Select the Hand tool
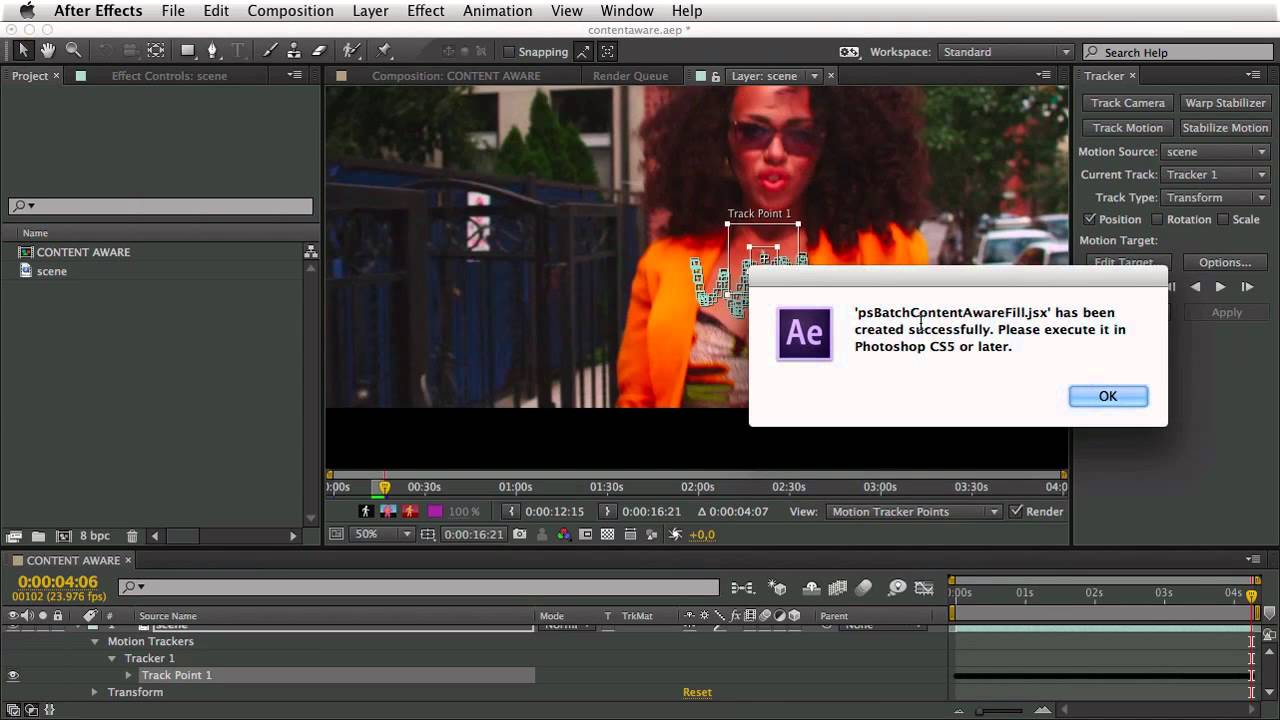 tap(48, 50)
